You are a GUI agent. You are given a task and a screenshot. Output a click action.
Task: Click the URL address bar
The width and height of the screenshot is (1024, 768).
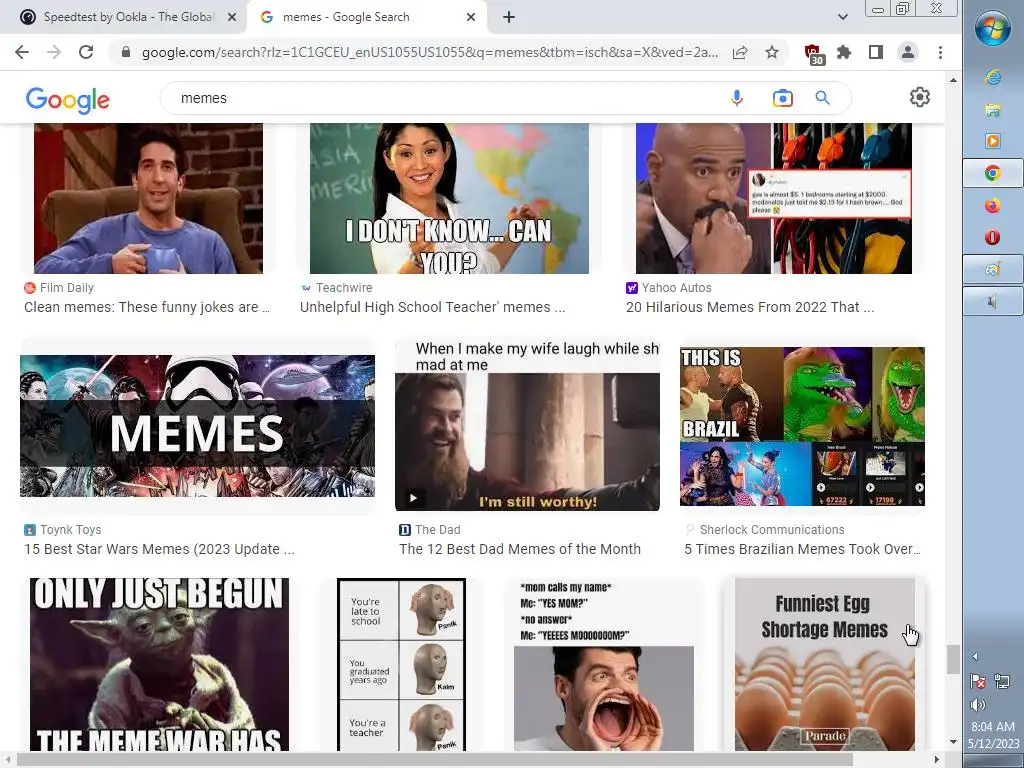coord(430,52)
